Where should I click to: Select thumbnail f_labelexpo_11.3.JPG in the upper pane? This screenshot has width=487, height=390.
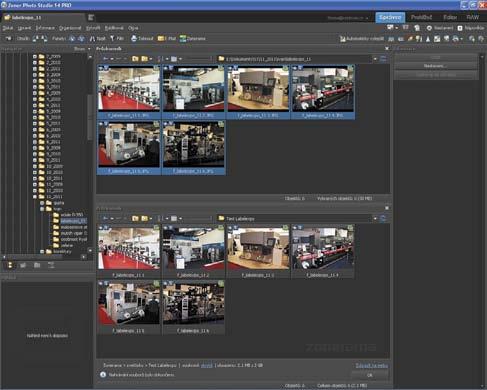pos(258,92)
